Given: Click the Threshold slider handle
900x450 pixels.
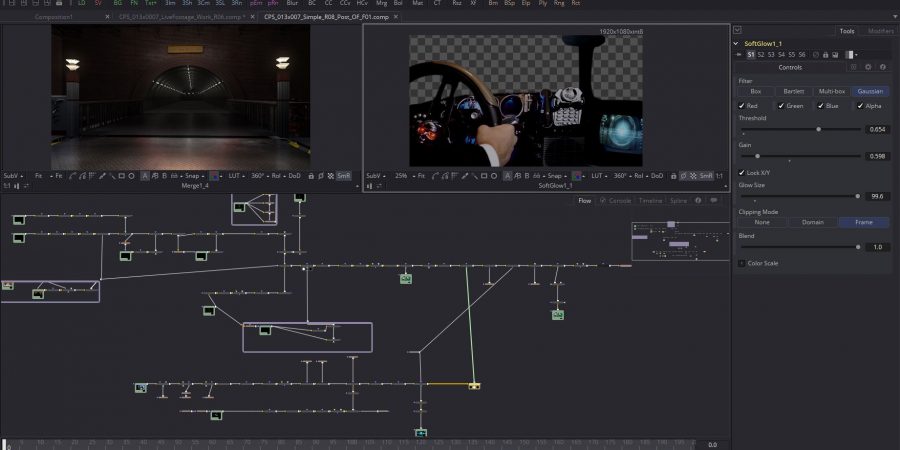Looking at the screenshot, I should click(819, 129).
